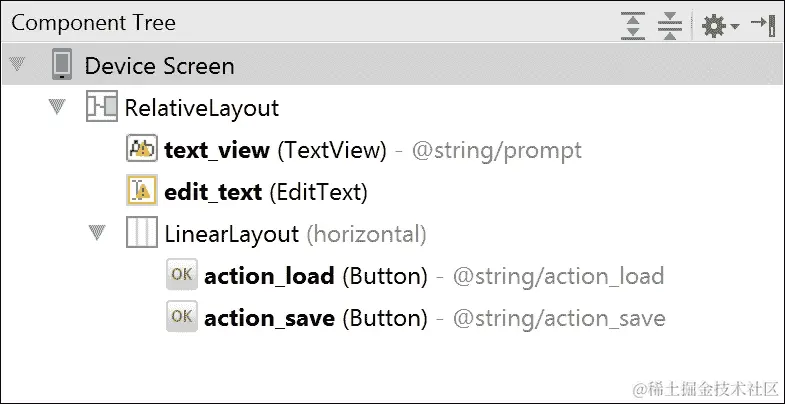Select the action_load (Button) item
Screen dimensions: 785x404
[315, 276]
